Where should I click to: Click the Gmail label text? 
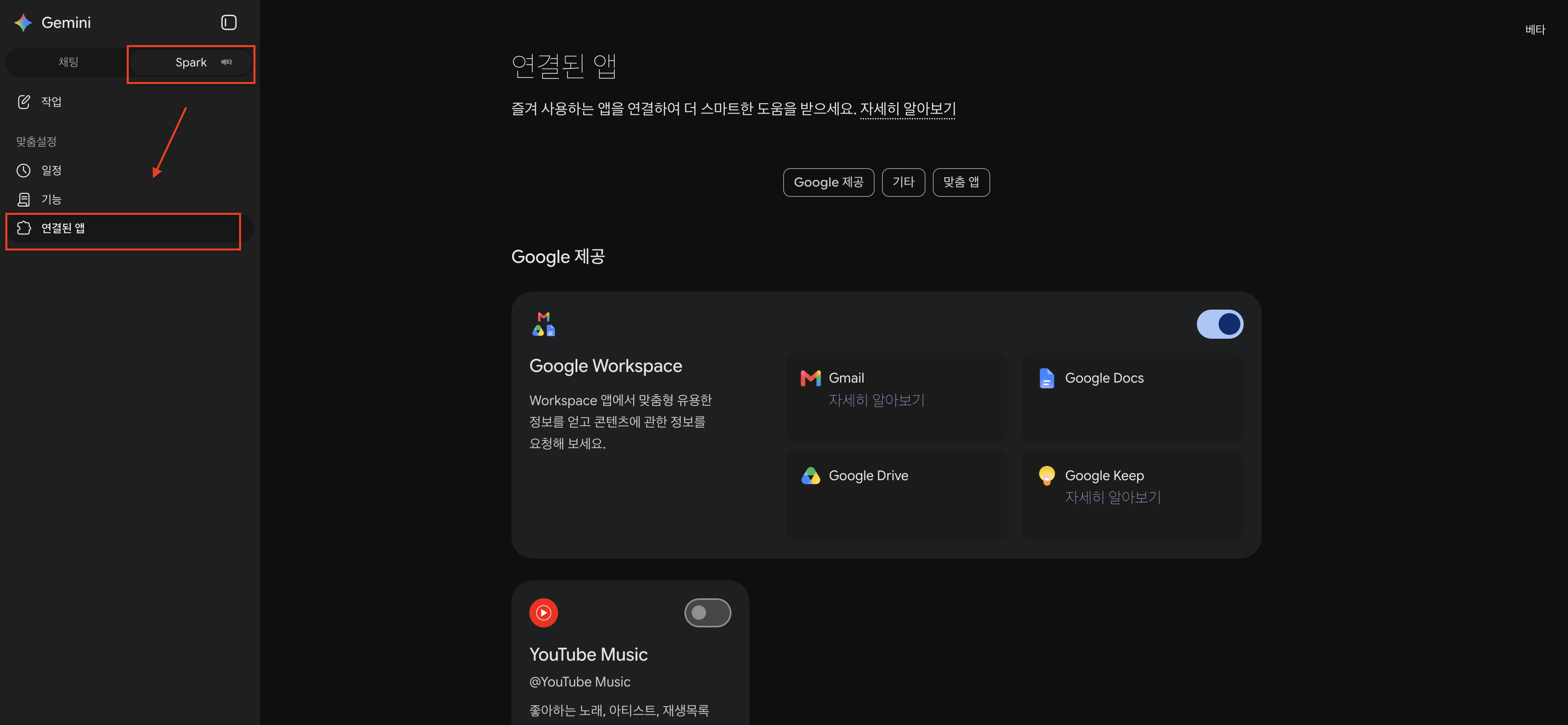(x=846, y=378)
